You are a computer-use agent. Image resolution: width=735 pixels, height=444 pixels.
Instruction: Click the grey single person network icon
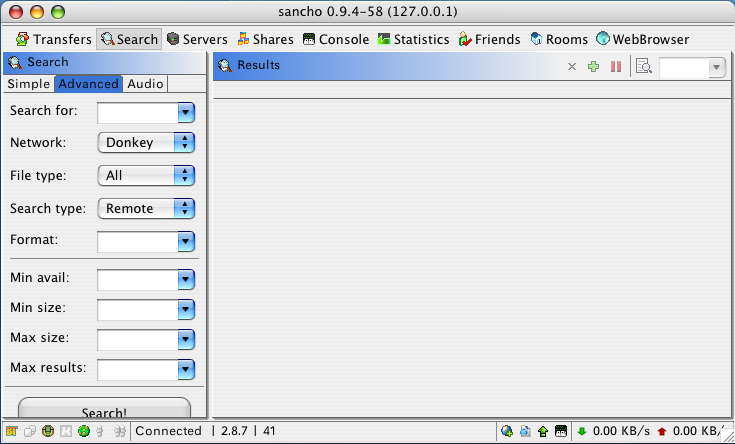(99, 431)
